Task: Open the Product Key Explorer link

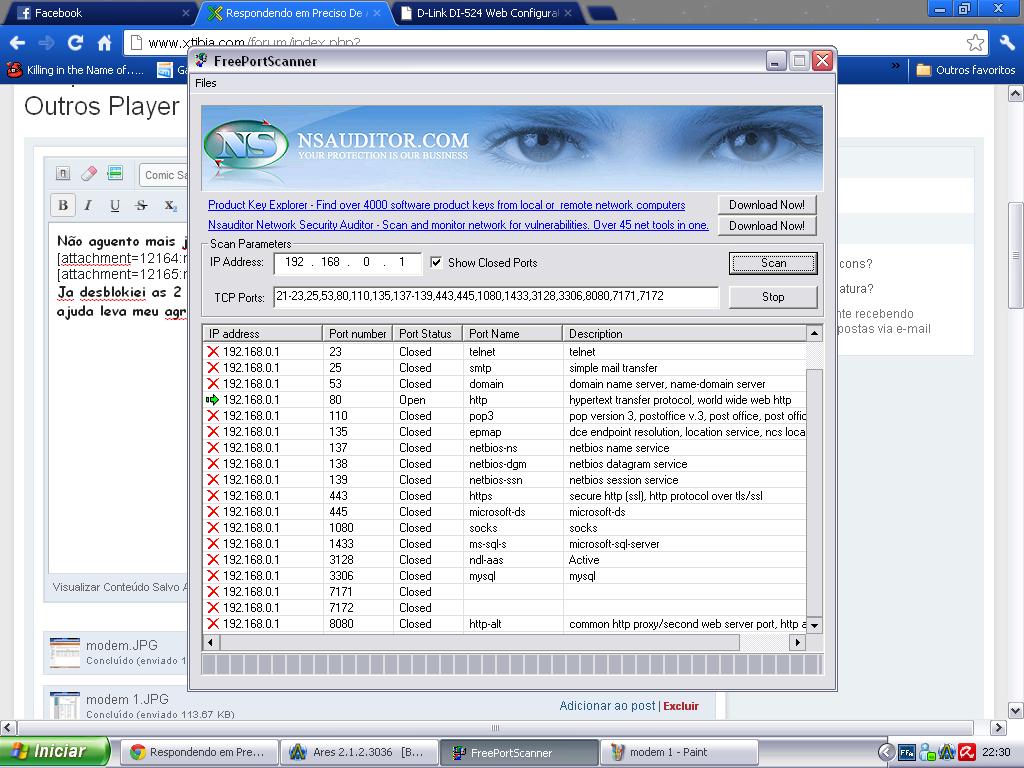Action: pyautogui.click(x=446, y=205)
